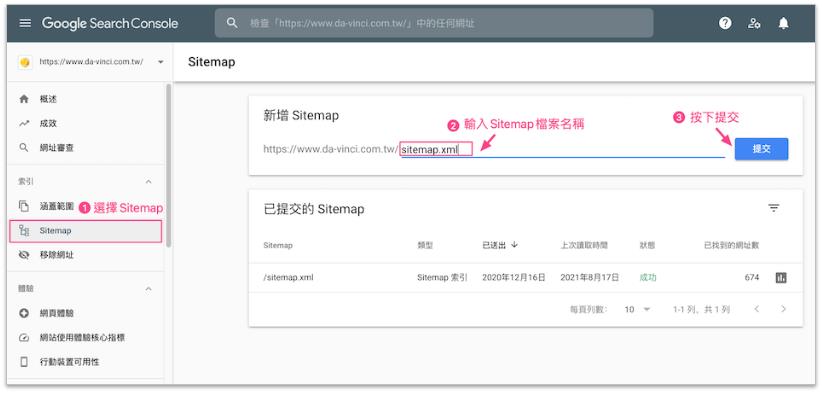Collapse the 索引 section
The width and height of the screenshot is (822, 393).
point(148,181)
